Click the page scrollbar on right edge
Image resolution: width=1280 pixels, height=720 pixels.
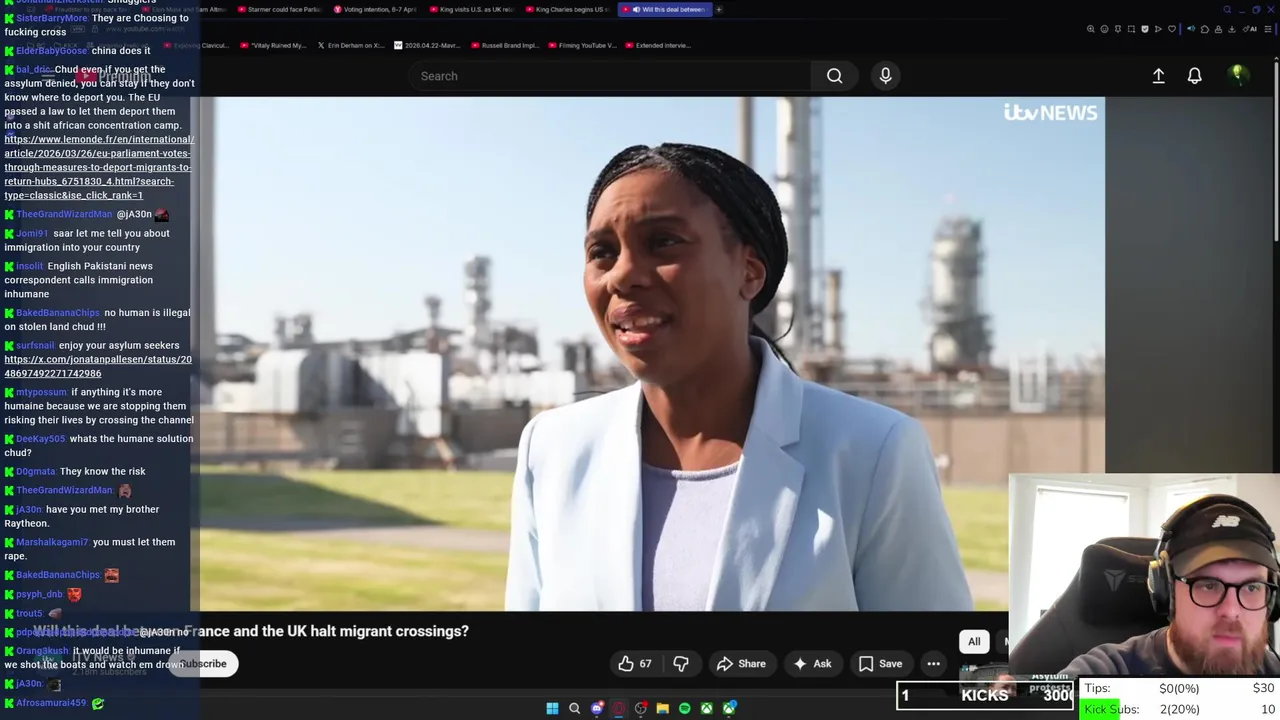[x=1276, y=150]
